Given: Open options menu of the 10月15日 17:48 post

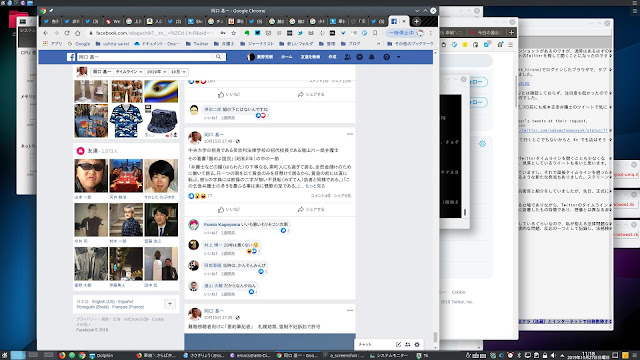Looking at the screenshot, I should tap(350, 134).
